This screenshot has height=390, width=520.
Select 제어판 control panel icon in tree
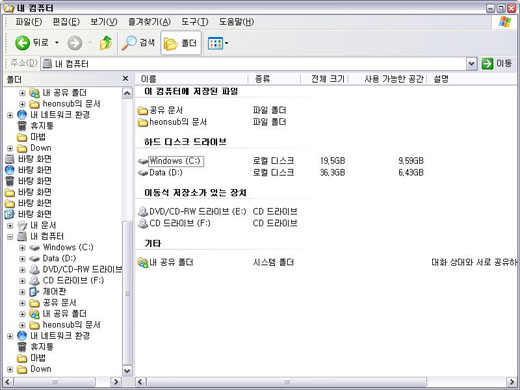tap(34, 292)
